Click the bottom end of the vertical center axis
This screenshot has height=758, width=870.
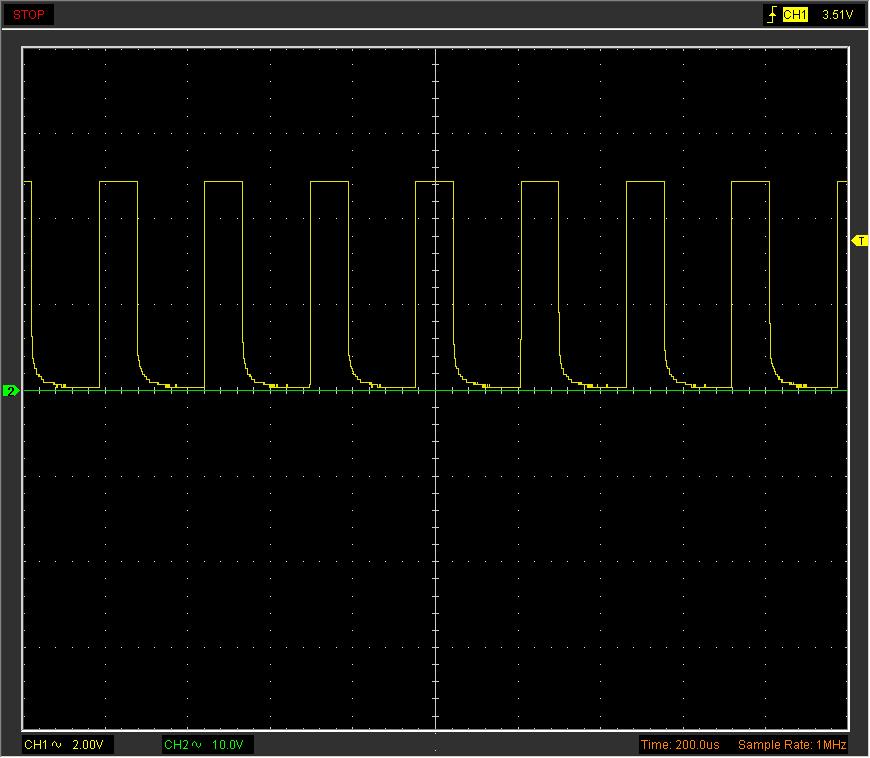tap(435, 726)
